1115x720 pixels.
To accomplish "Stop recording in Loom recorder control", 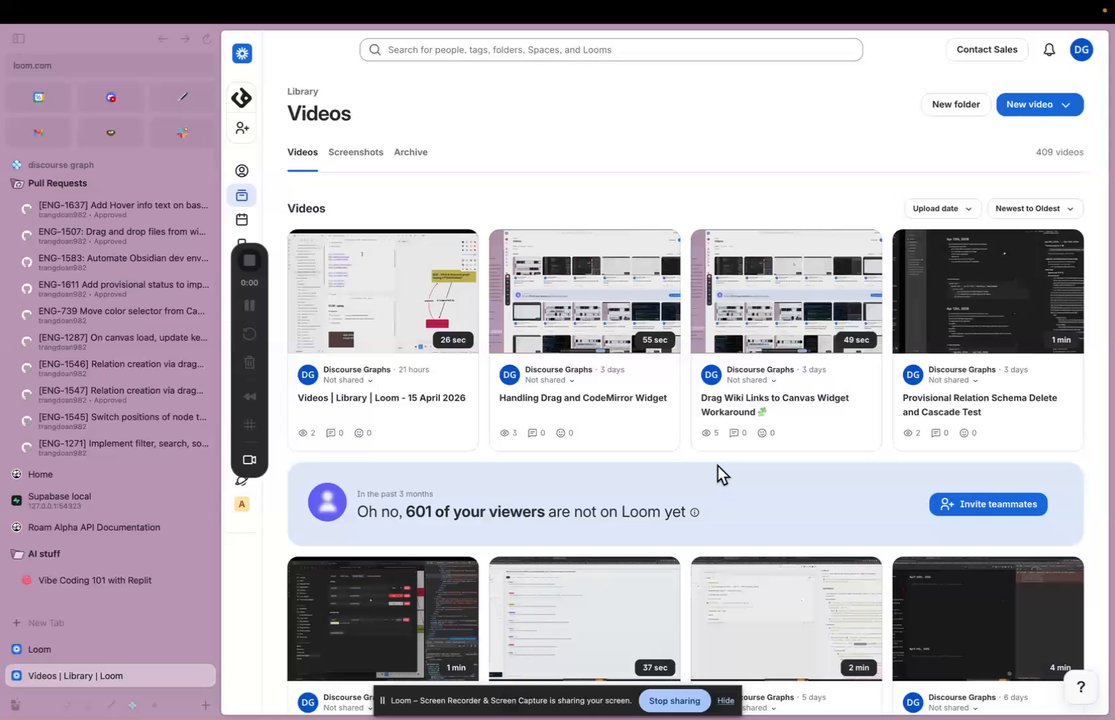I will click(x=250, y=260).
